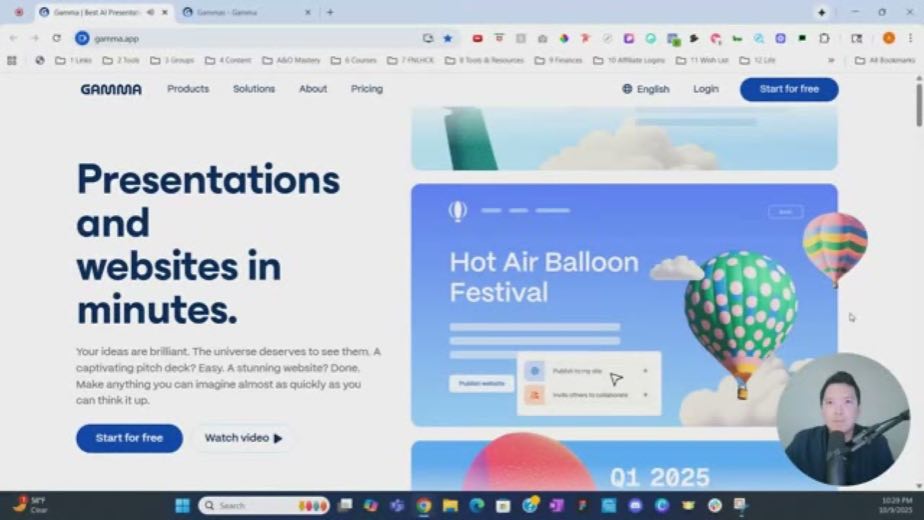Click the install app icon in address bar

(x=428, y=38)
